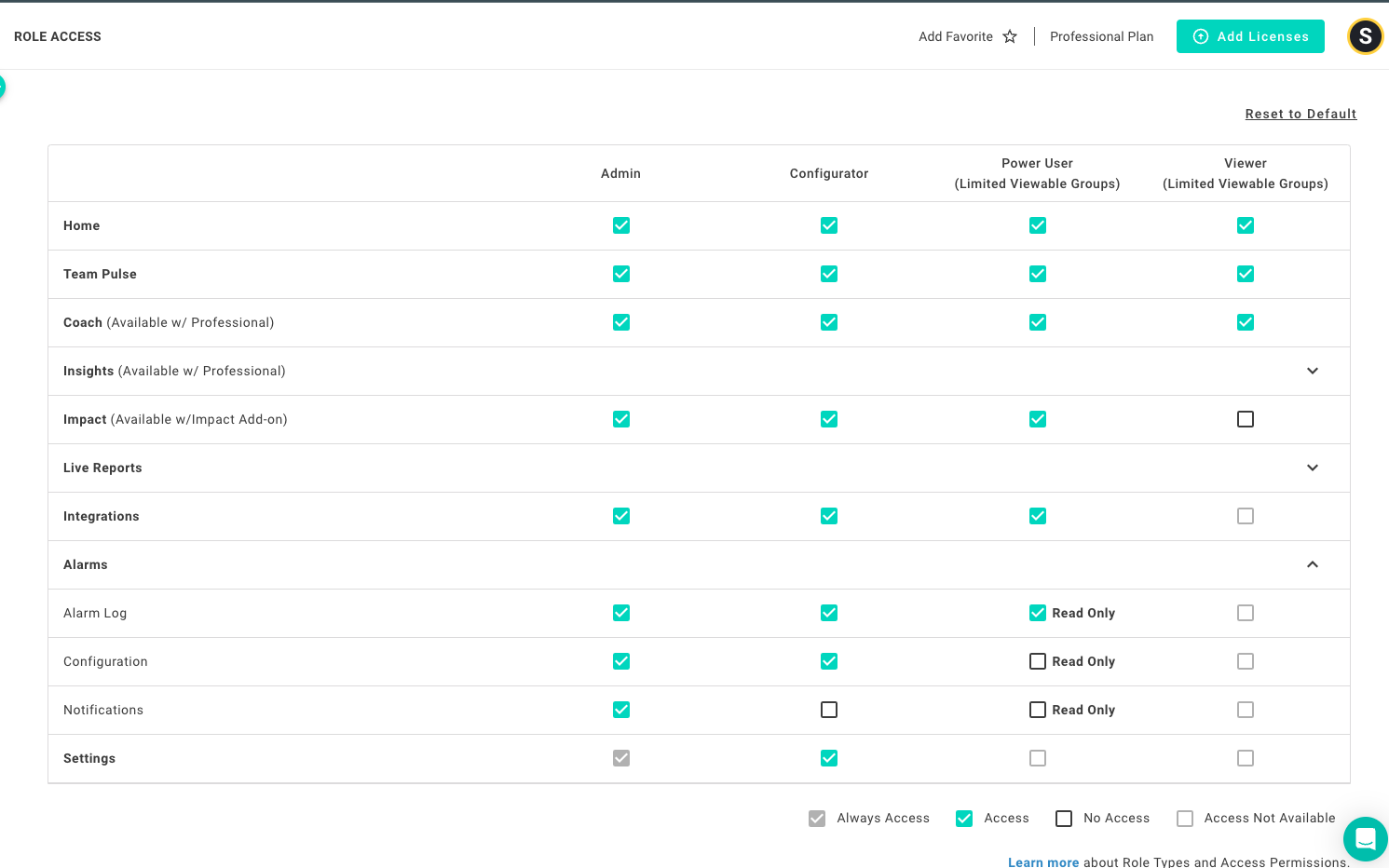Toggle Power User checkbox for Coach
Screen dimensions: 1389x868
[x=1038, y=322]
